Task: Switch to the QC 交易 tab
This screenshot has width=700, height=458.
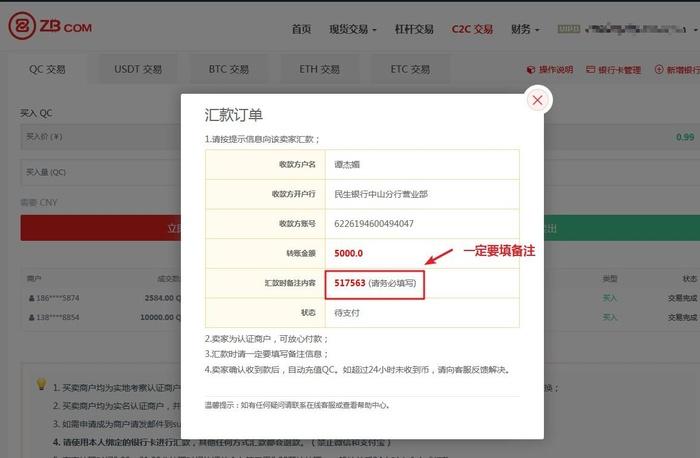Action: [47, 70]
